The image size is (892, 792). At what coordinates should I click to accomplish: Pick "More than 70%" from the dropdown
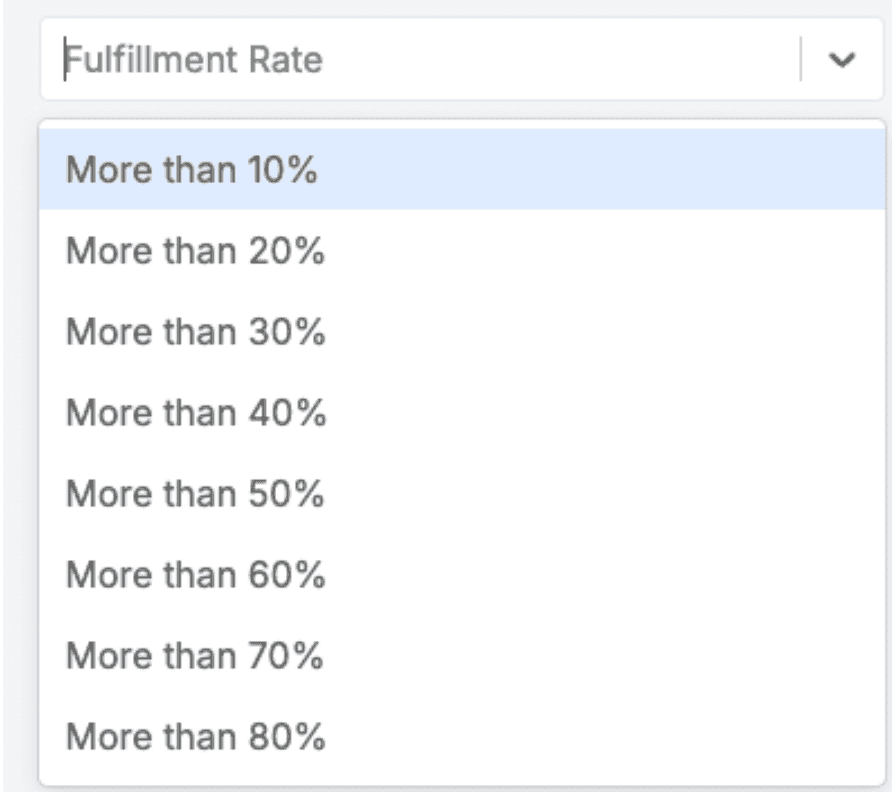[195, 656]
